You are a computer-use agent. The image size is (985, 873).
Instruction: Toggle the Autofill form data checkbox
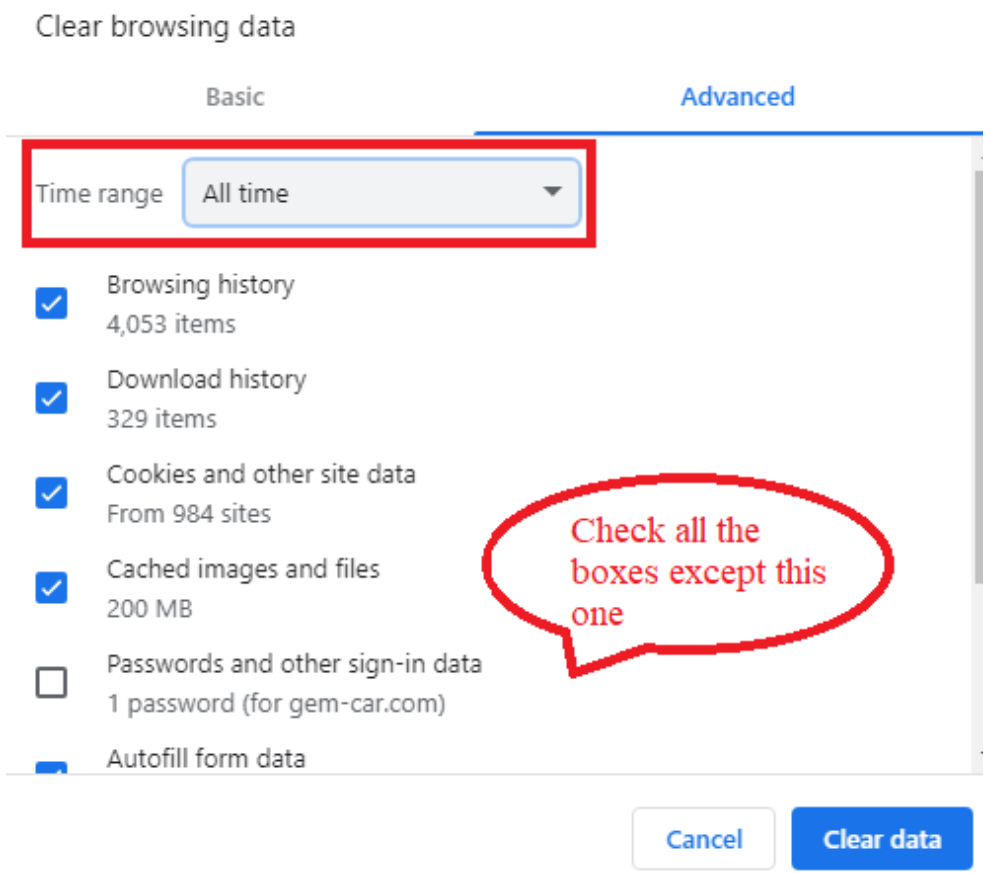point(51,768)
